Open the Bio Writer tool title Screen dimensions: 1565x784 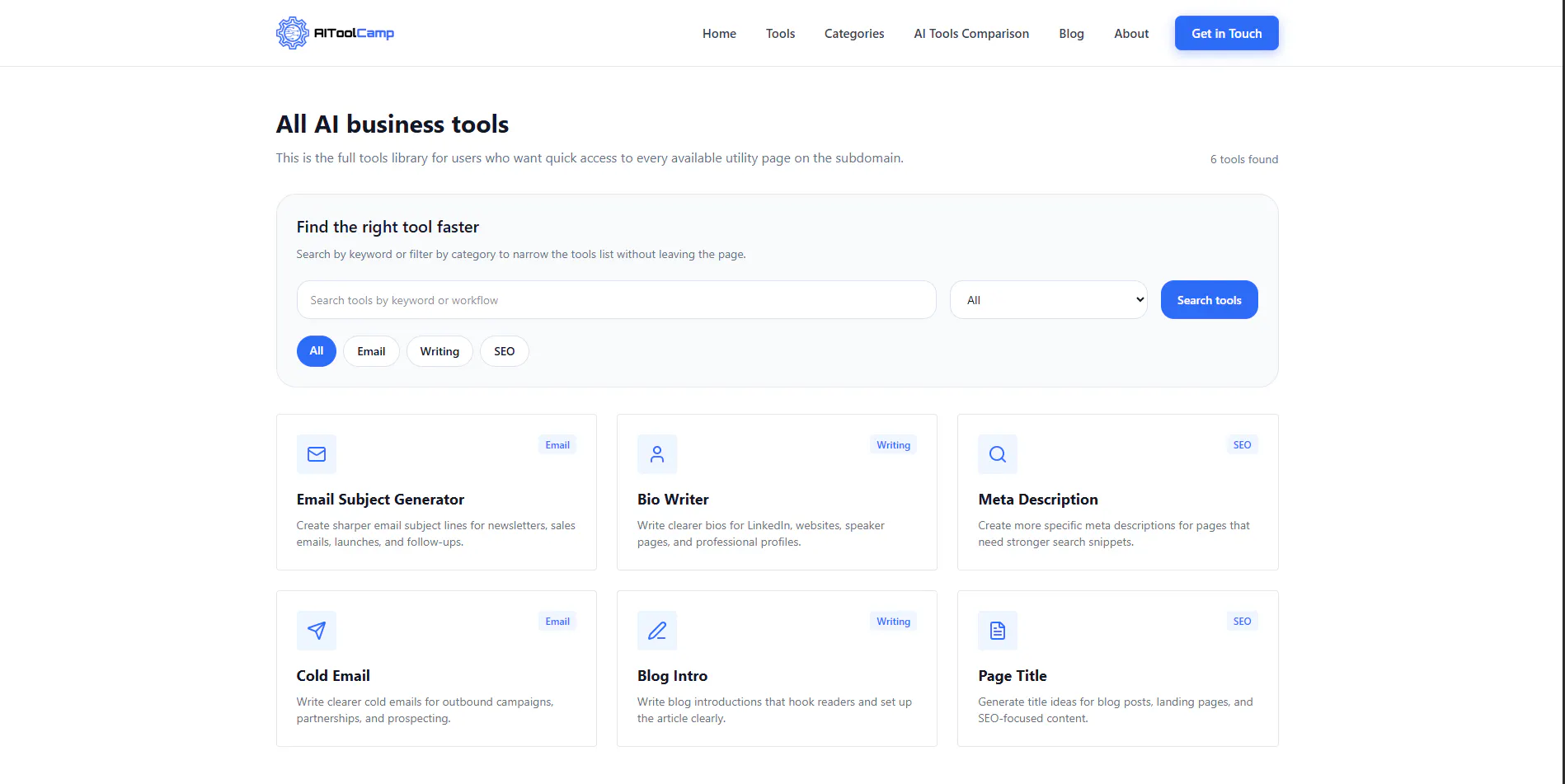click(x=673, y=500)
